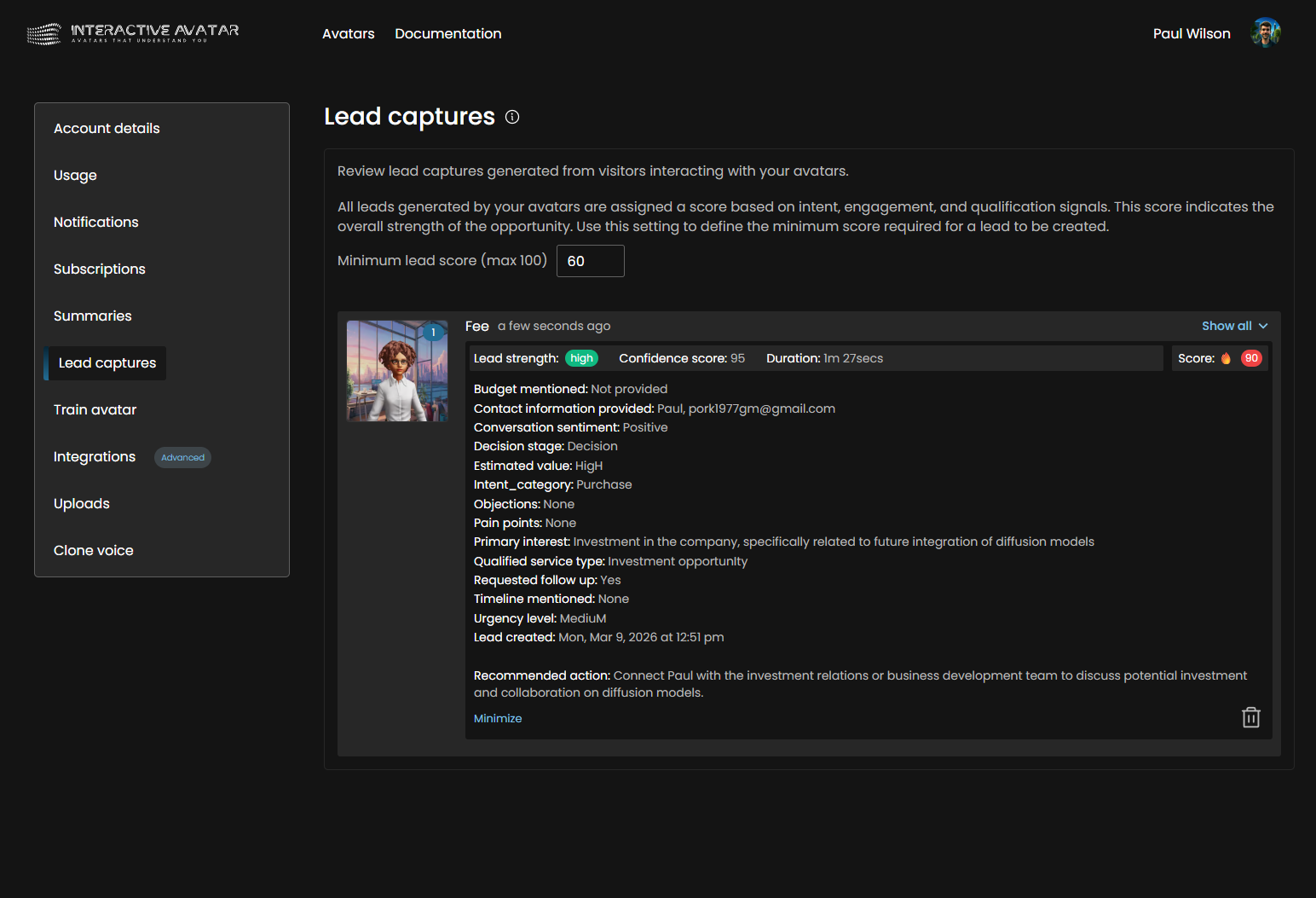1316x898 pixels.
Task: Open the Clone voice section
Action: 93,550
